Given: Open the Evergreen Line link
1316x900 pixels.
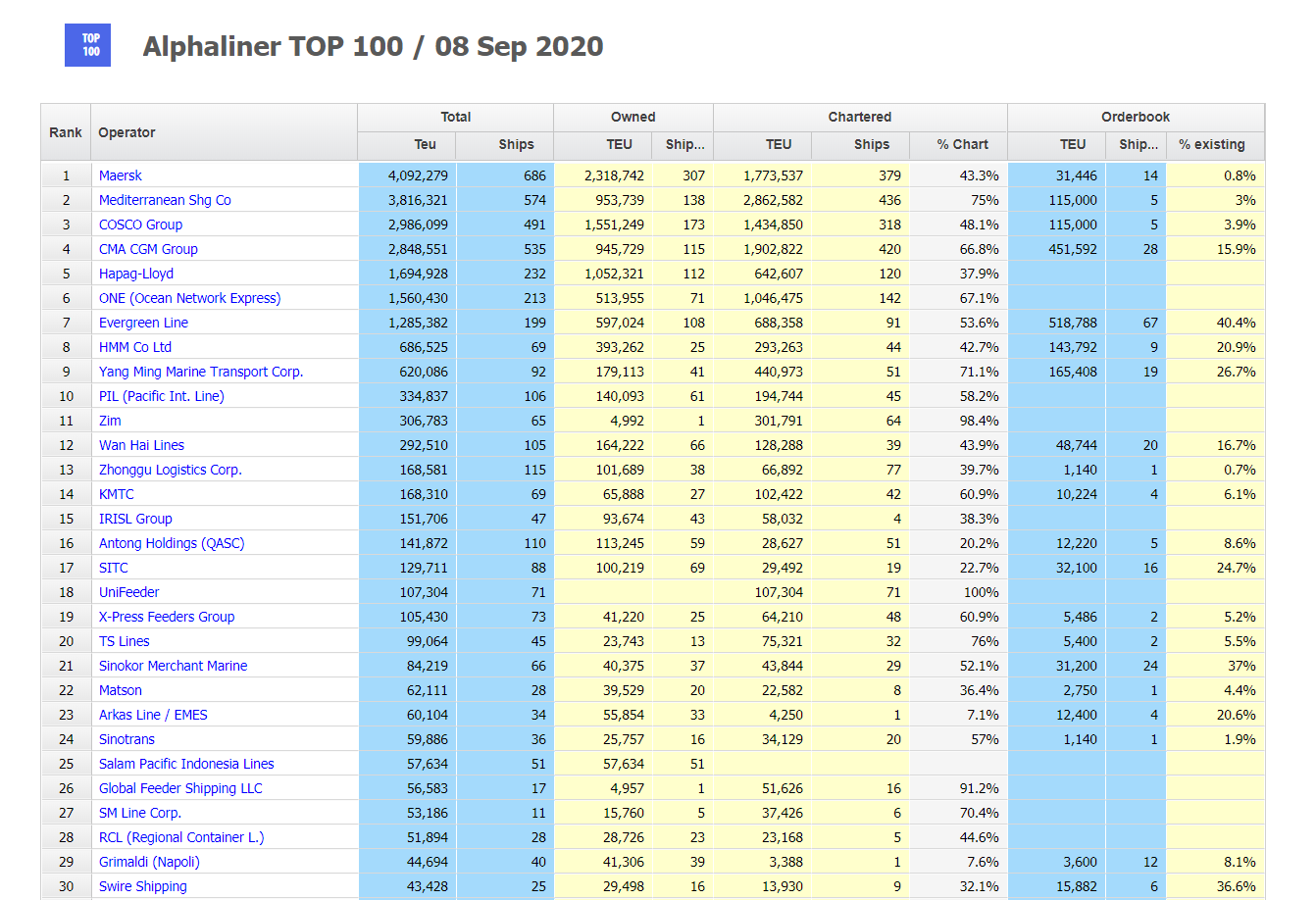Looking at the screenshot, I should 143,323.
